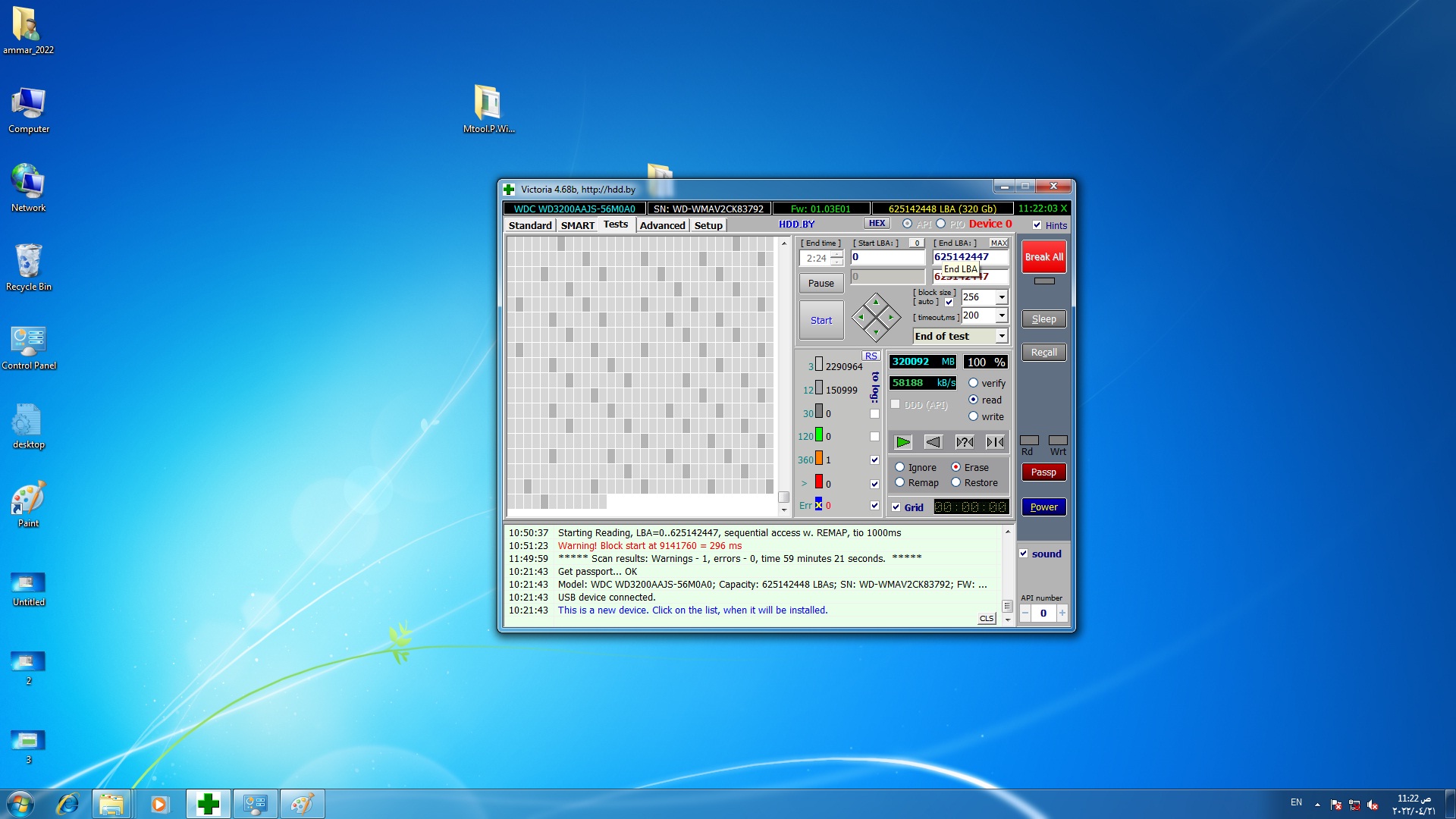
Task: Click the left arrow in the diamond navigator
Action: [x=861, y=317]
